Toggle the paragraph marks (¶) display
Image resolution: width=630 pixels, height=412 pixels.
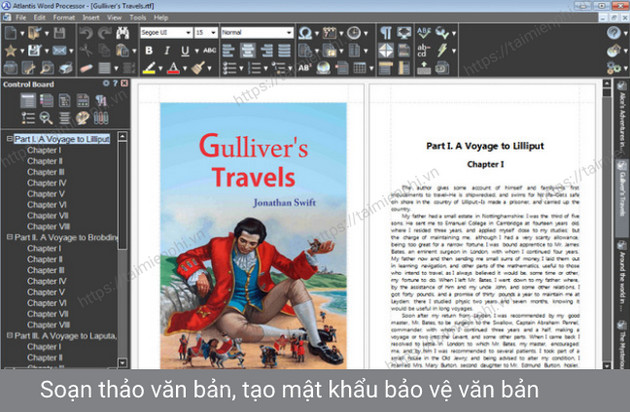point(385,32)
